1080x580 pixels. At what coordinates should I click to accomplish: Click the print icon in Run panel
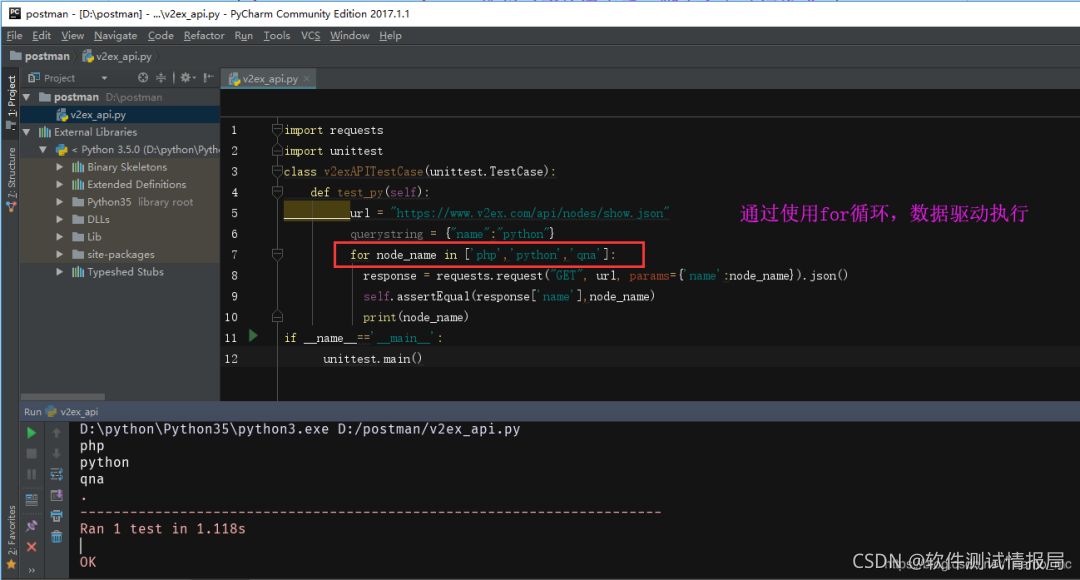coord(57,516)
